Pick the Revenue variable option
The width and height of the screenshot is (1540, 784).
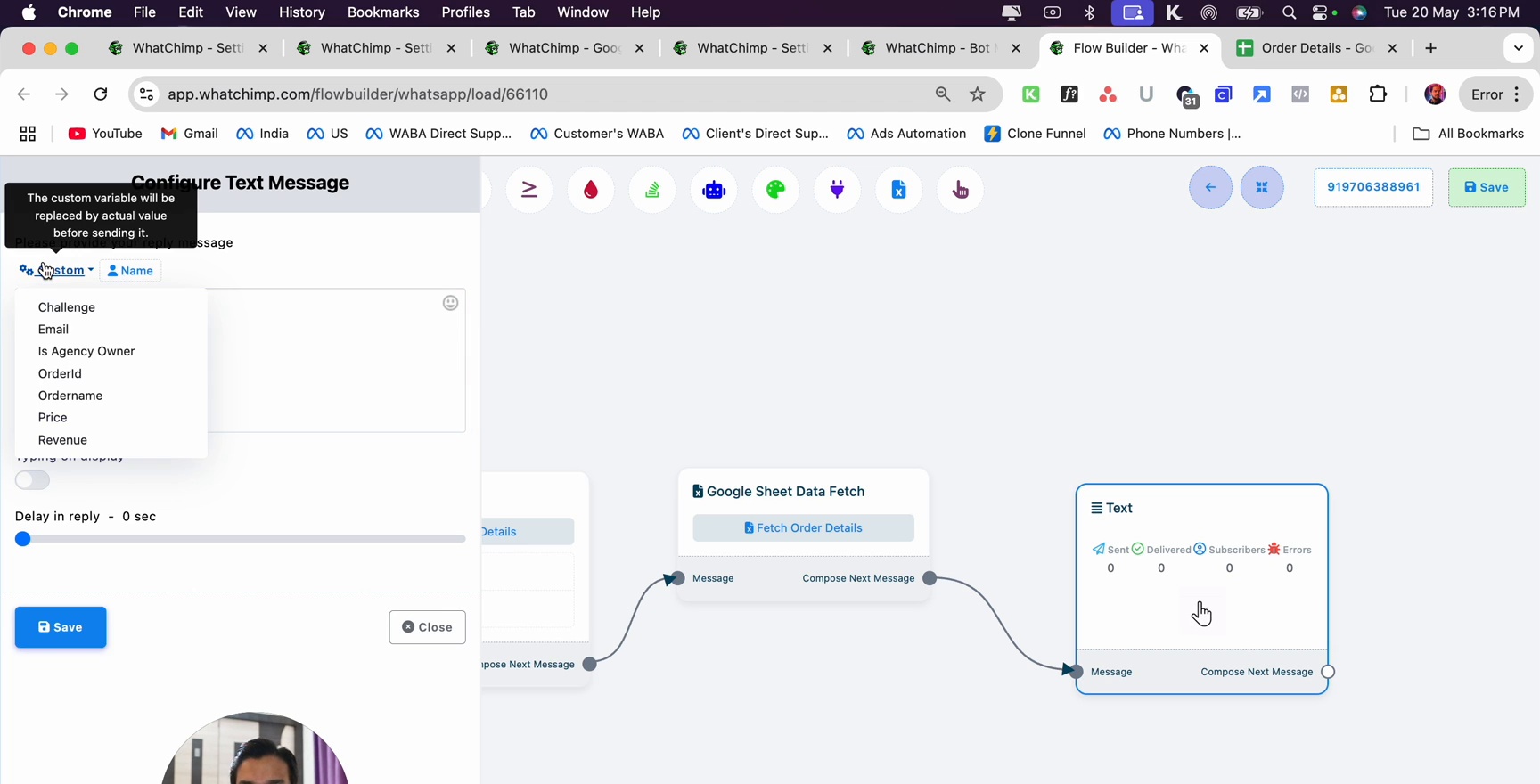(x=62, y=440)
